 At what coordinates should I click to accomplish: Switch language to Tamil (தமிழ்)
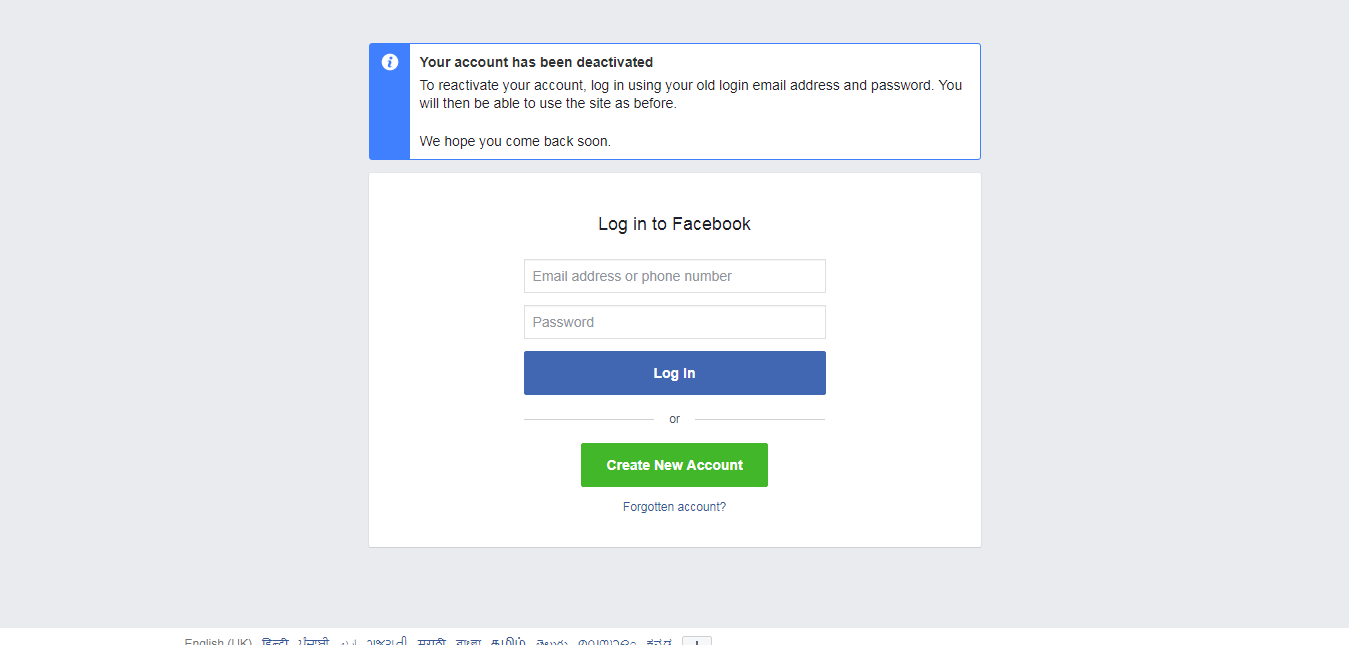(x=508, y=641)
